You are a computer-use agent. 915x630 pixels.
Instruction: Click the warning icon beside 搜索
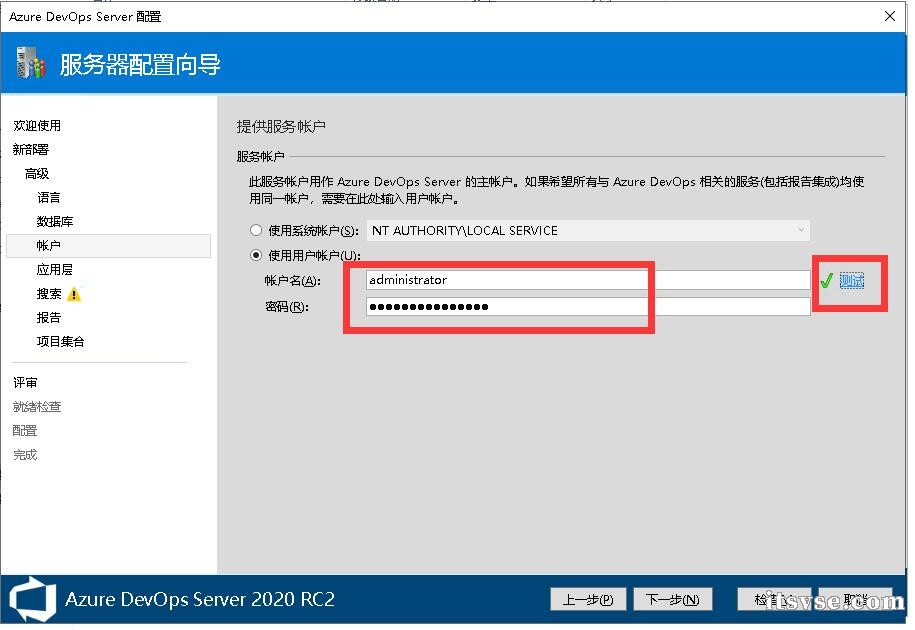tap(74, 294)
